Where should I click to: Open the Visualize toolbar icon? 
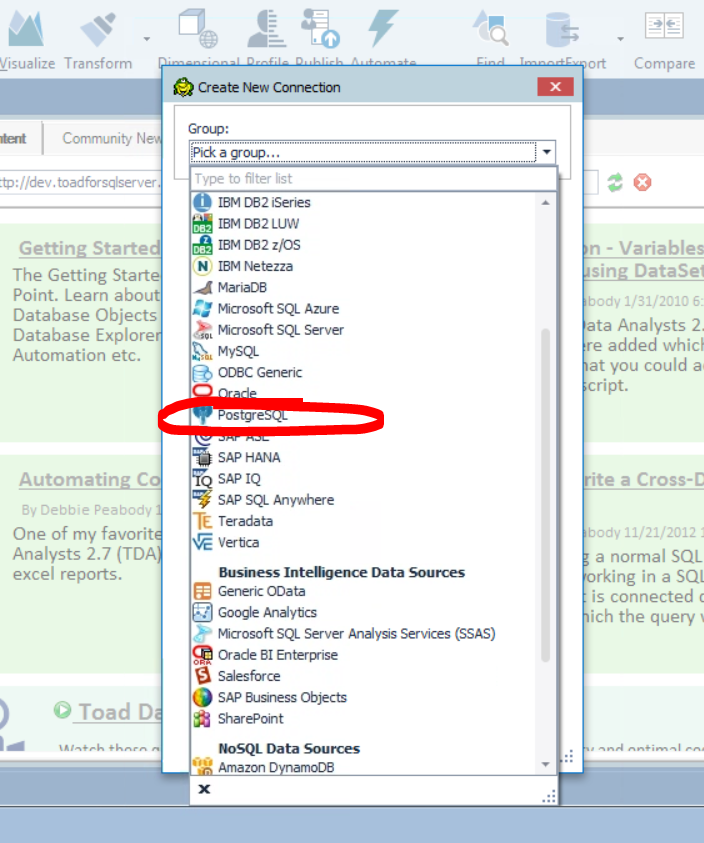(26, 30)
